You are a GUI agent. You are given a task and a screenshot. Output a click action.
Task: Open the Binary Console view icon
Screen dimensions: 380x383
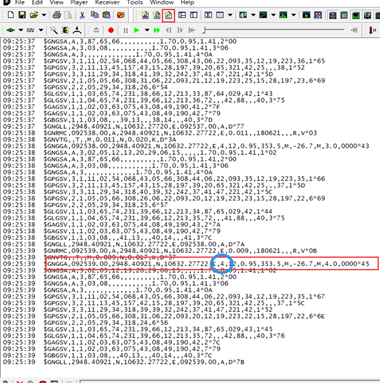[x=156, y=15]
